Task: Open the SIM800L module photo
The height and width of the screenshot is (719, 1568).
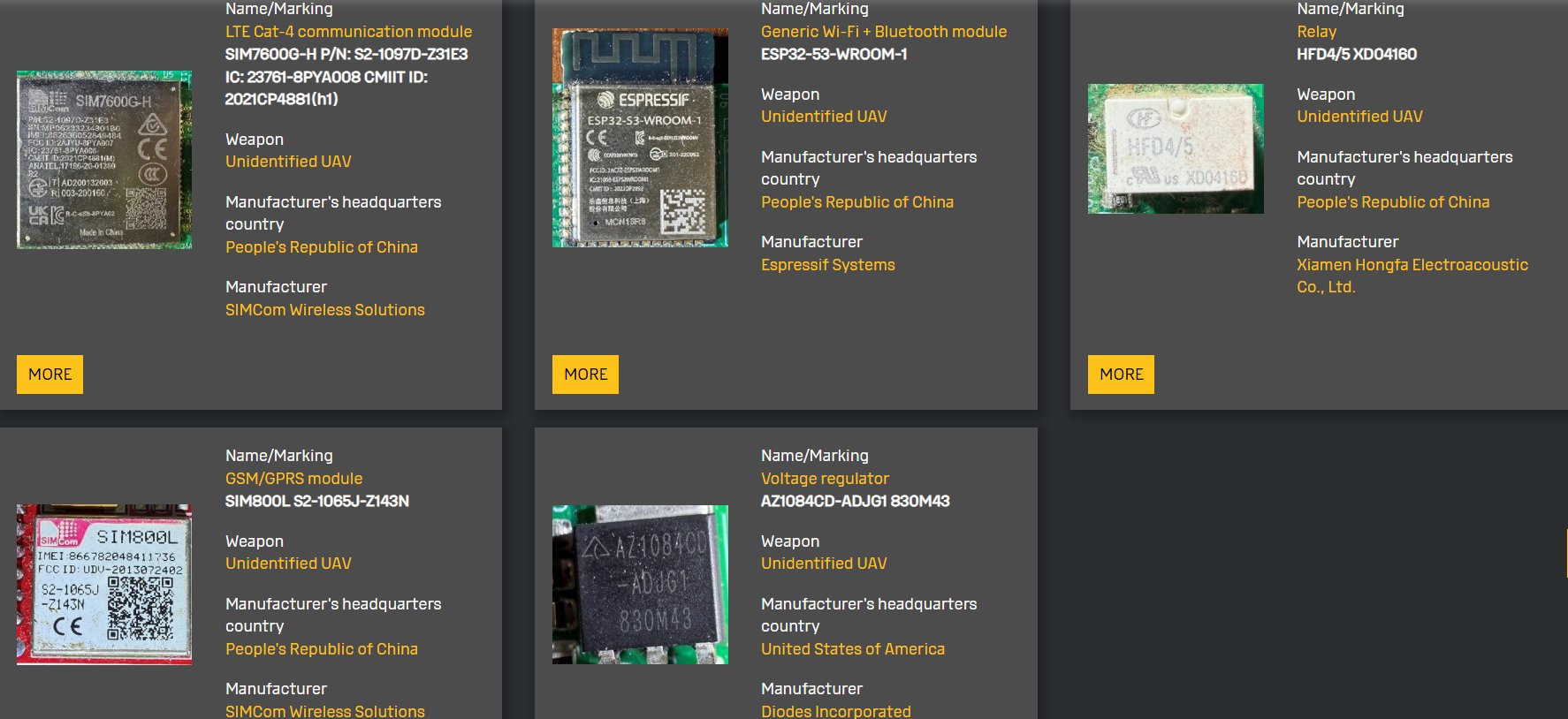Action: tap(104, 584)
